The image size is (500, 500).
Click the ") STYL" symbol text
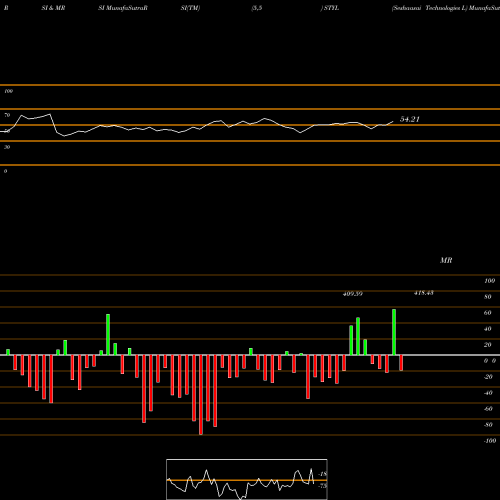tap(330, 8)
